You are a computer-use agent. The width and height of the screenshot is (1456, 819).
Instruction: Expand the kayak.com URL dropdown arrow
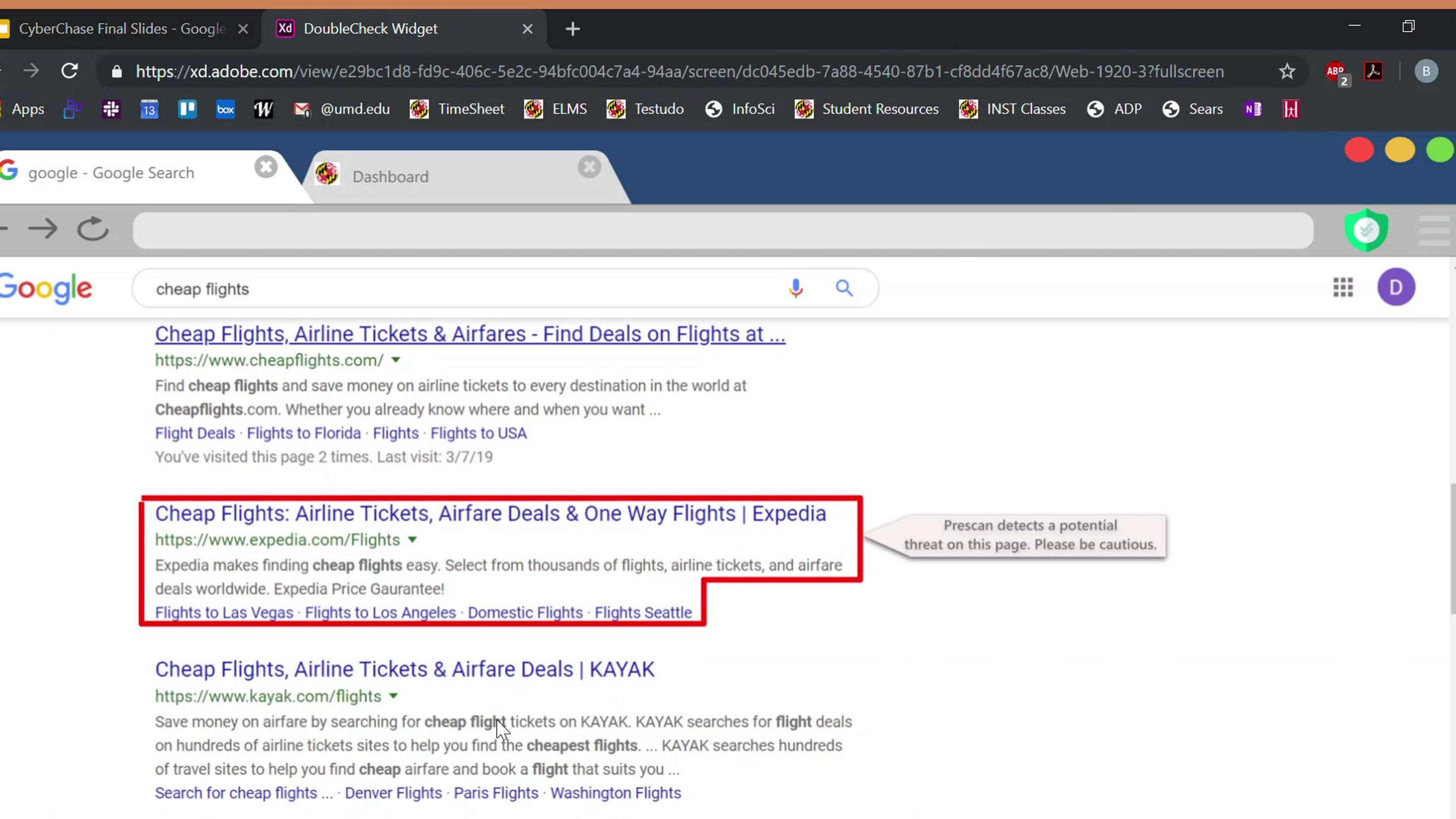(393, 696)
